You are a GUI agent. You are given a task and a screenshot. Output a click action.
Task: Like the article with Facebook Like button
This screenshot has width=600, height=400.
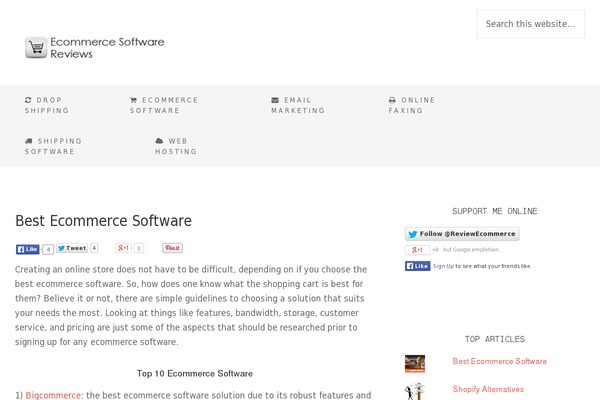pyautogui.click(x=28, y=249)
